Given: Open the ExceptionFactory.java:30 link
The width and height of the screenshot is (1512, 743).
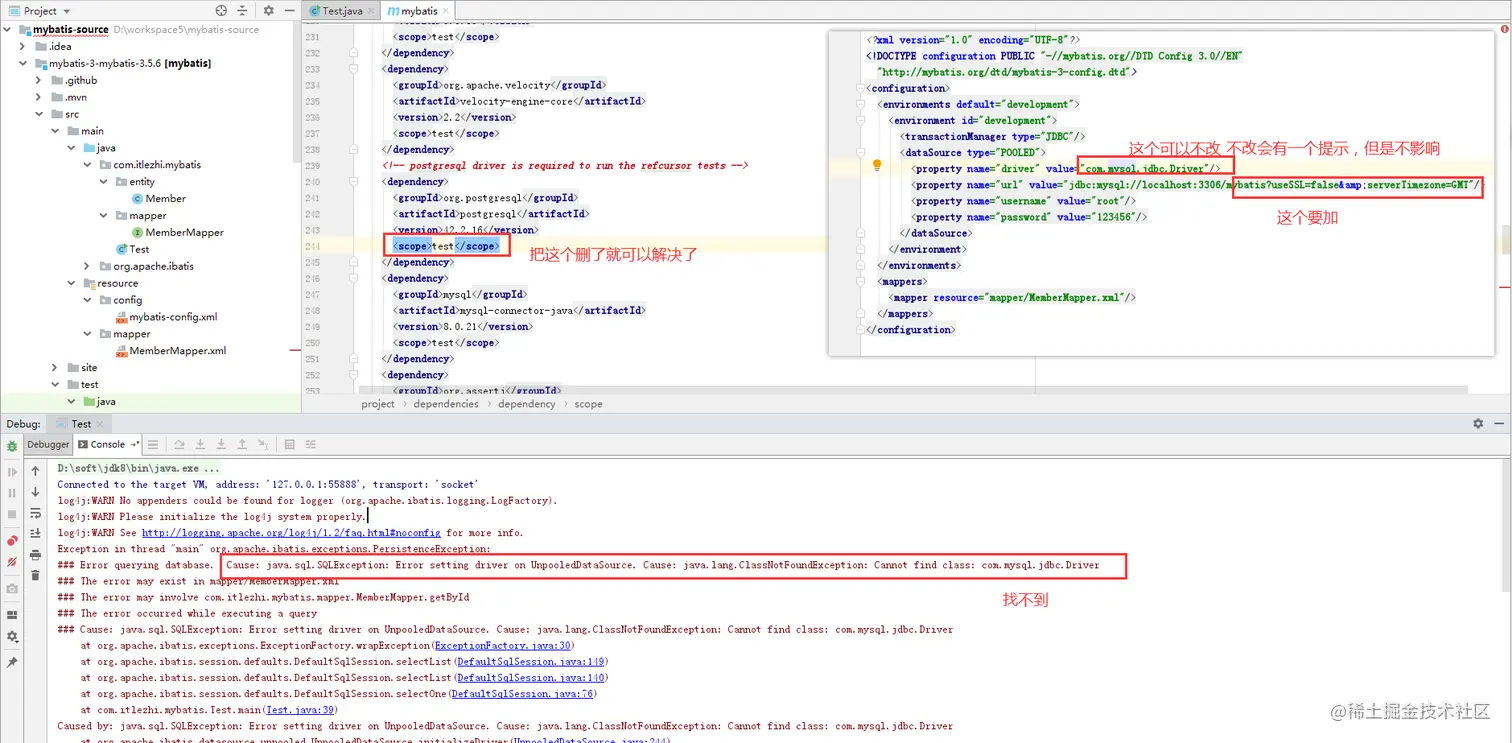Looking at the screenshot, I should pos(503,646).
